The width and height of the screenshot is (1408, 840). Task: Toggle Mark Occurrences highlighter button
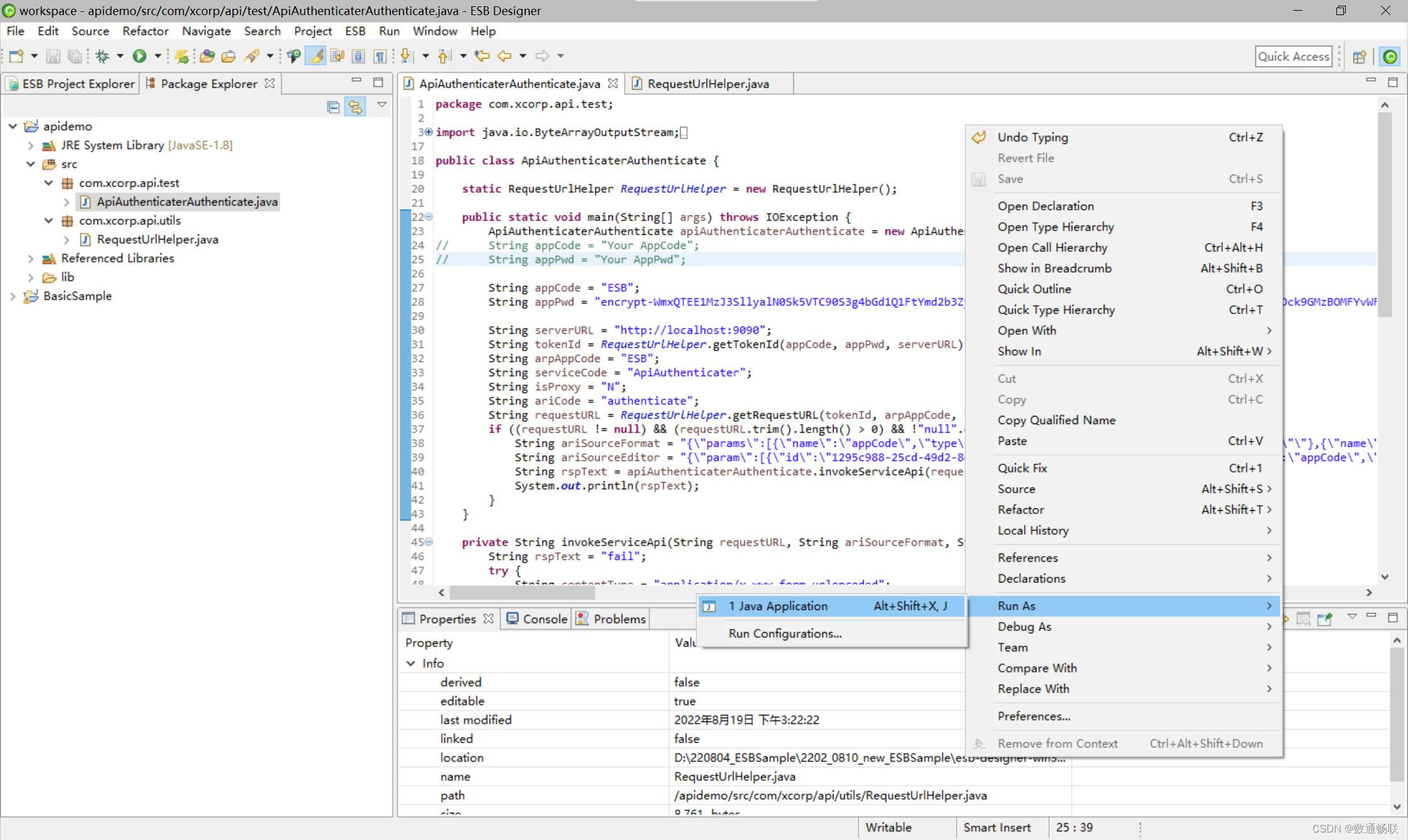click(316, 57)
